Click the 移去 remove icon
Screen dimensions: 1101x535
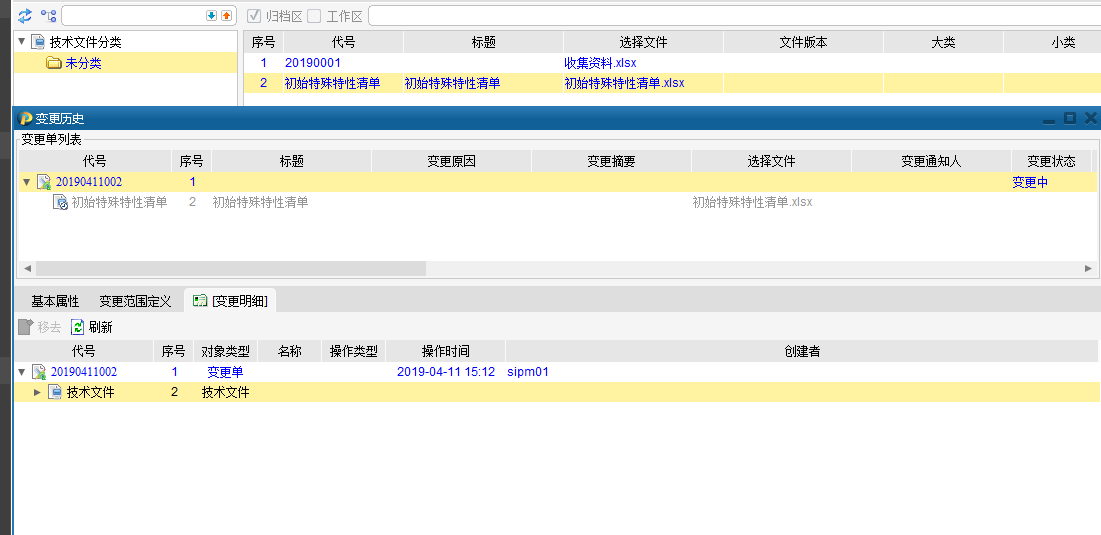click(25, 327)
